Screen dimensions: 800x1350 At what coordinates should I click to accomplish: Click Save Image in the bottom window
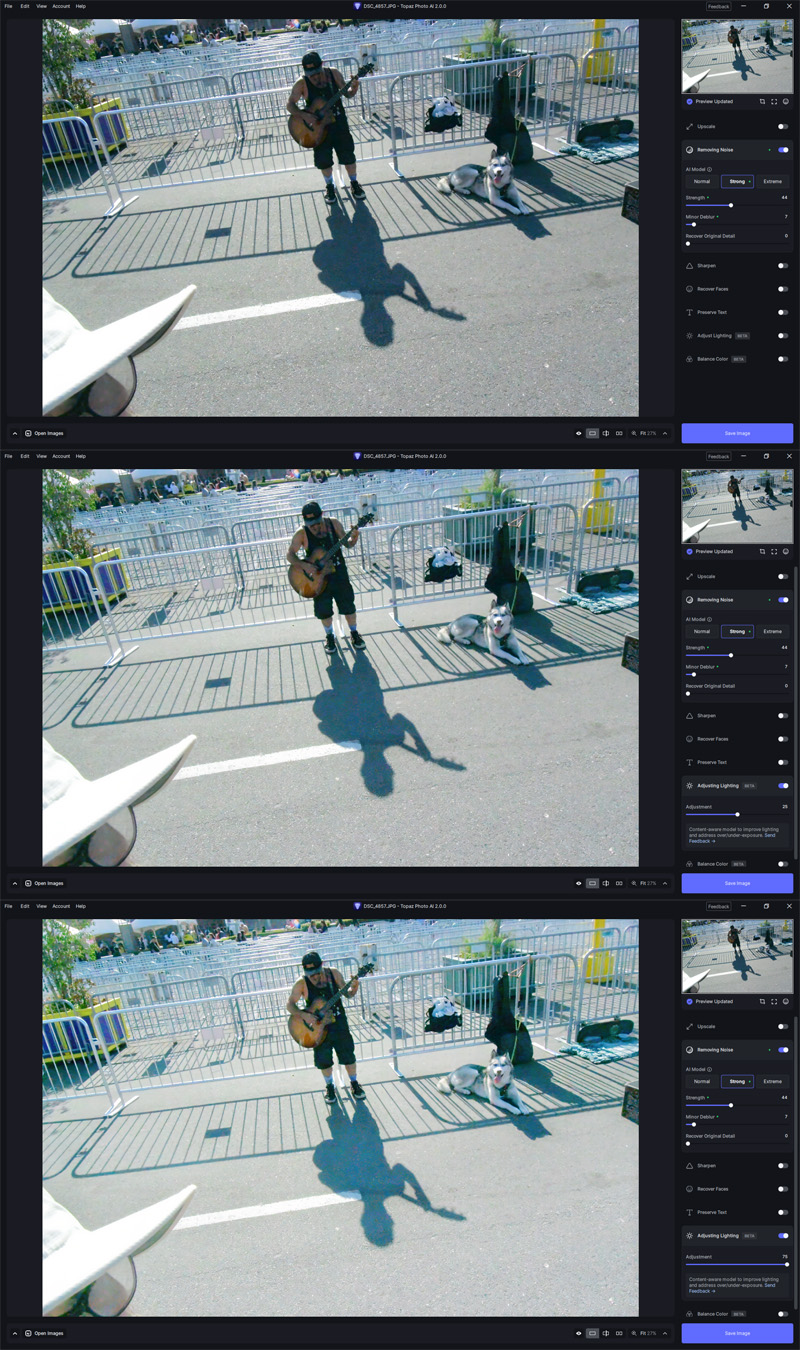click(x=737, y=1333)
